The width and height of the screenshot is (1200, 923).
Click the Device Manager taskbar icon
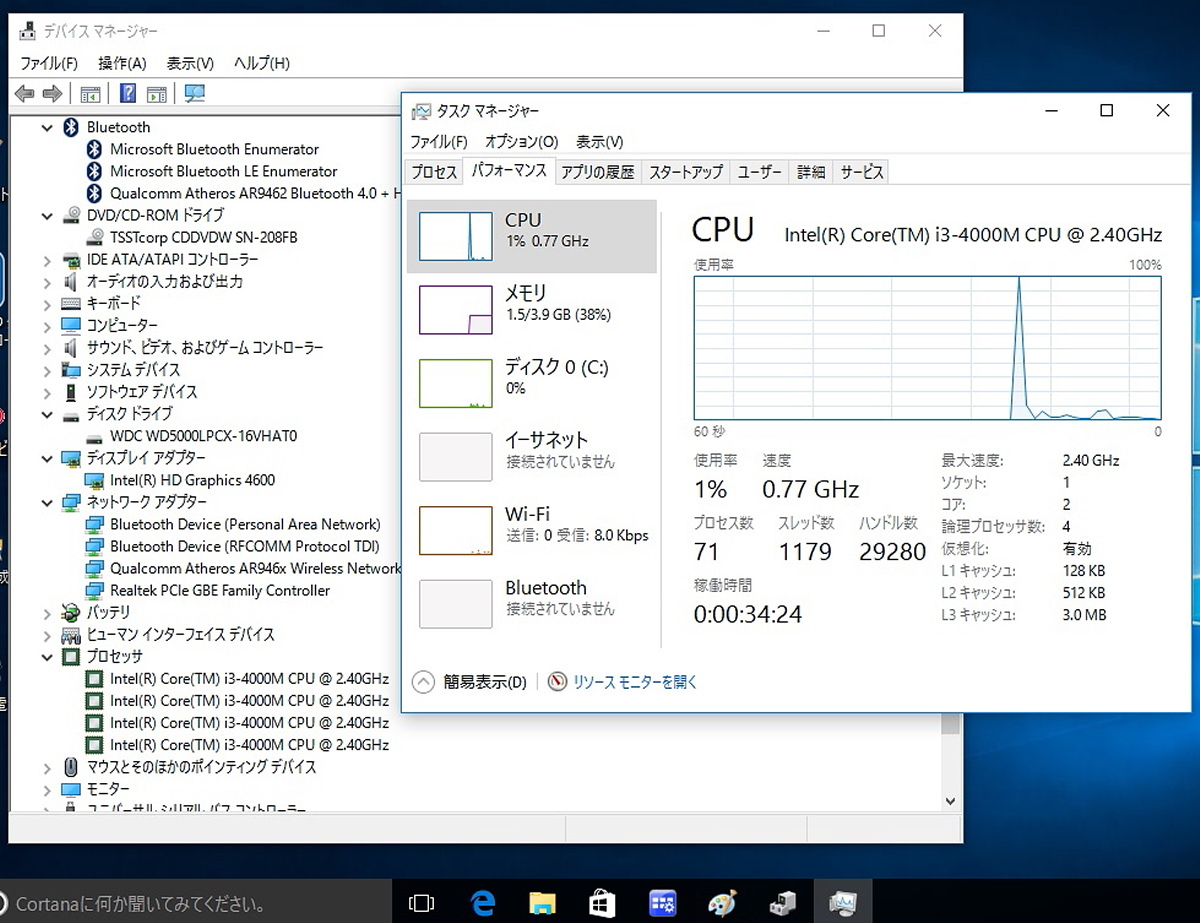pos(782,904)
